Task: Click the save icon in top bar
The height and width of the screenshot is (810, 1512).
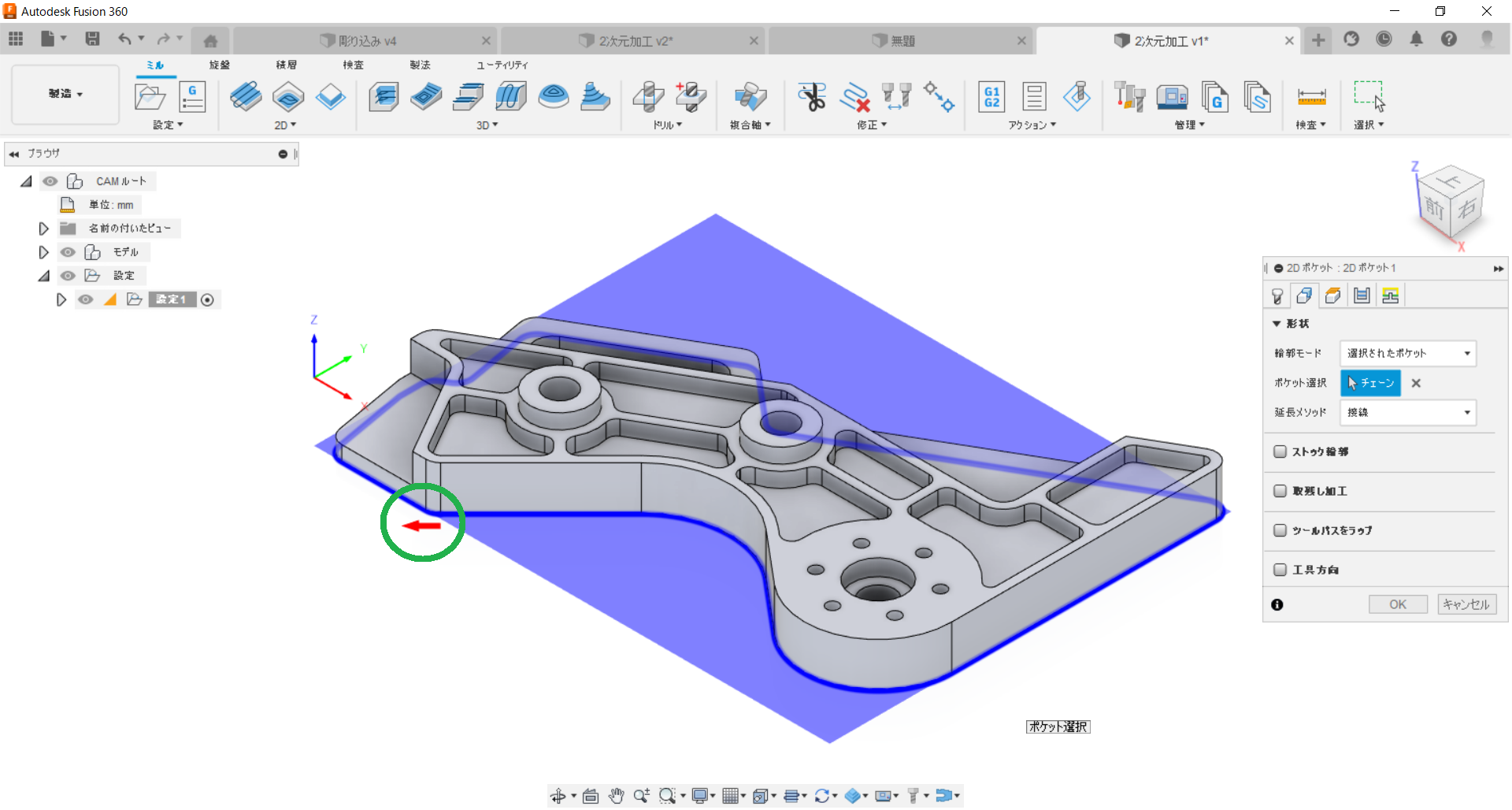Action: pyautogui.click(x=92, y=39)
